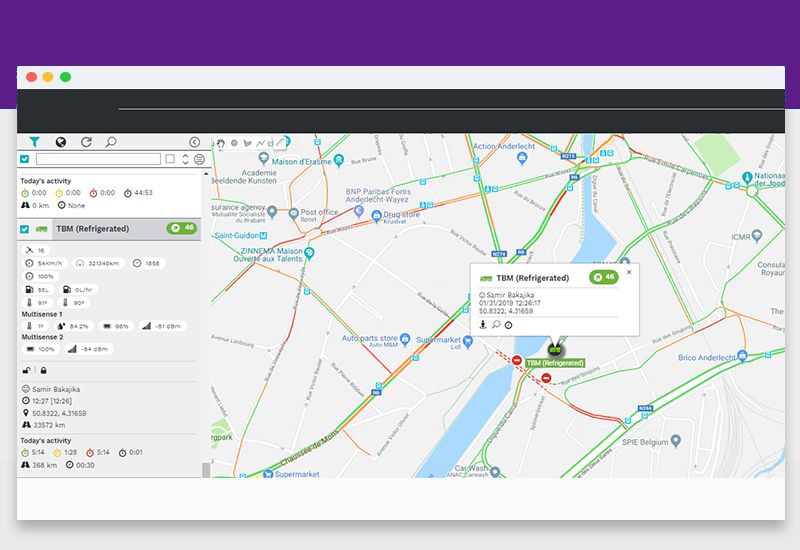Close the TBM (Refrigerated) map popup
The width and height of the screenshot is (800, 550).
pos(629,272)
